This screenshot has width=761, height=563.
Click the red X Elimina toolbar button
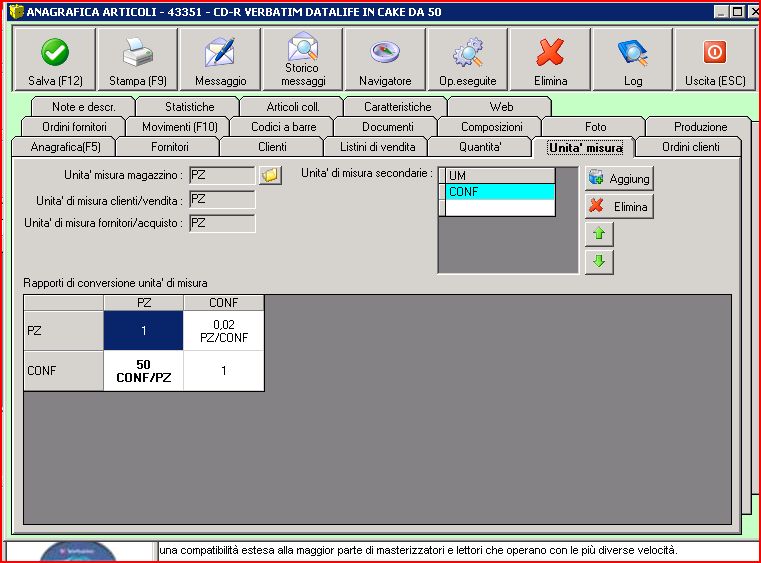(x=550, y=59)
